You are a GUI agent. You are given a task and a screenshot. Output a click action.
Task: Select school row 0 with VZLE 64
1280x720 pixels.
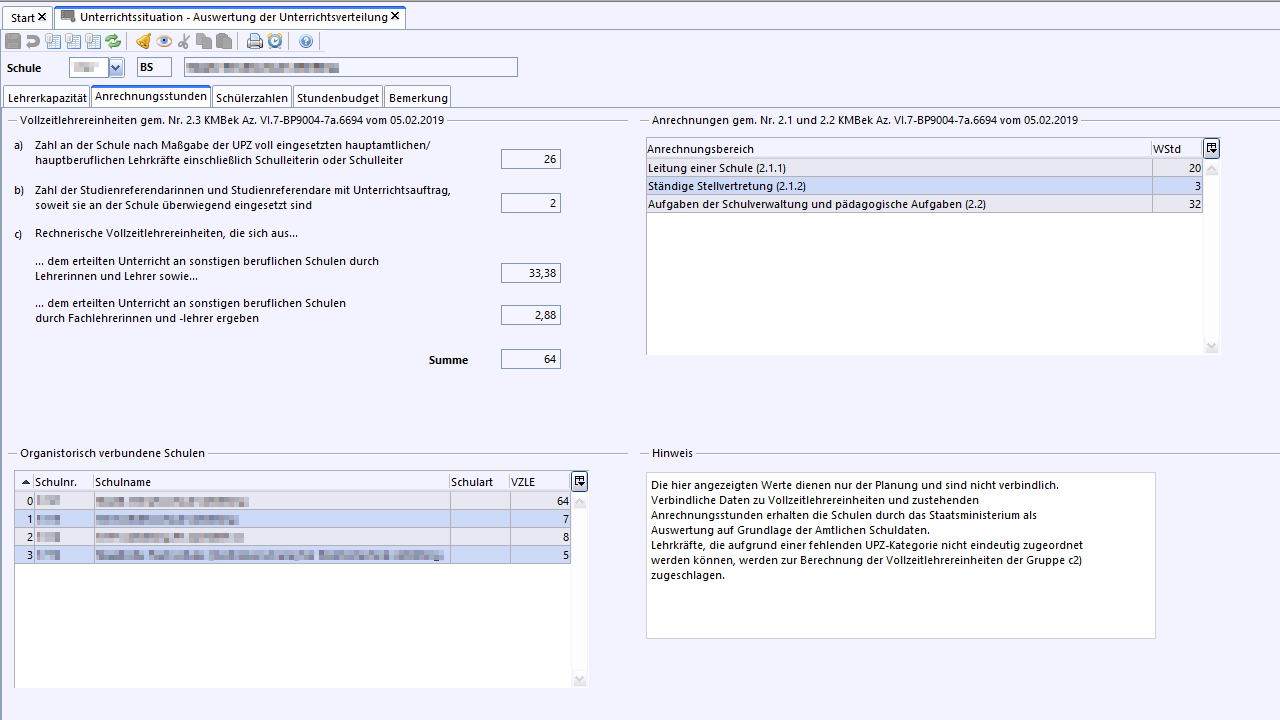293,501
